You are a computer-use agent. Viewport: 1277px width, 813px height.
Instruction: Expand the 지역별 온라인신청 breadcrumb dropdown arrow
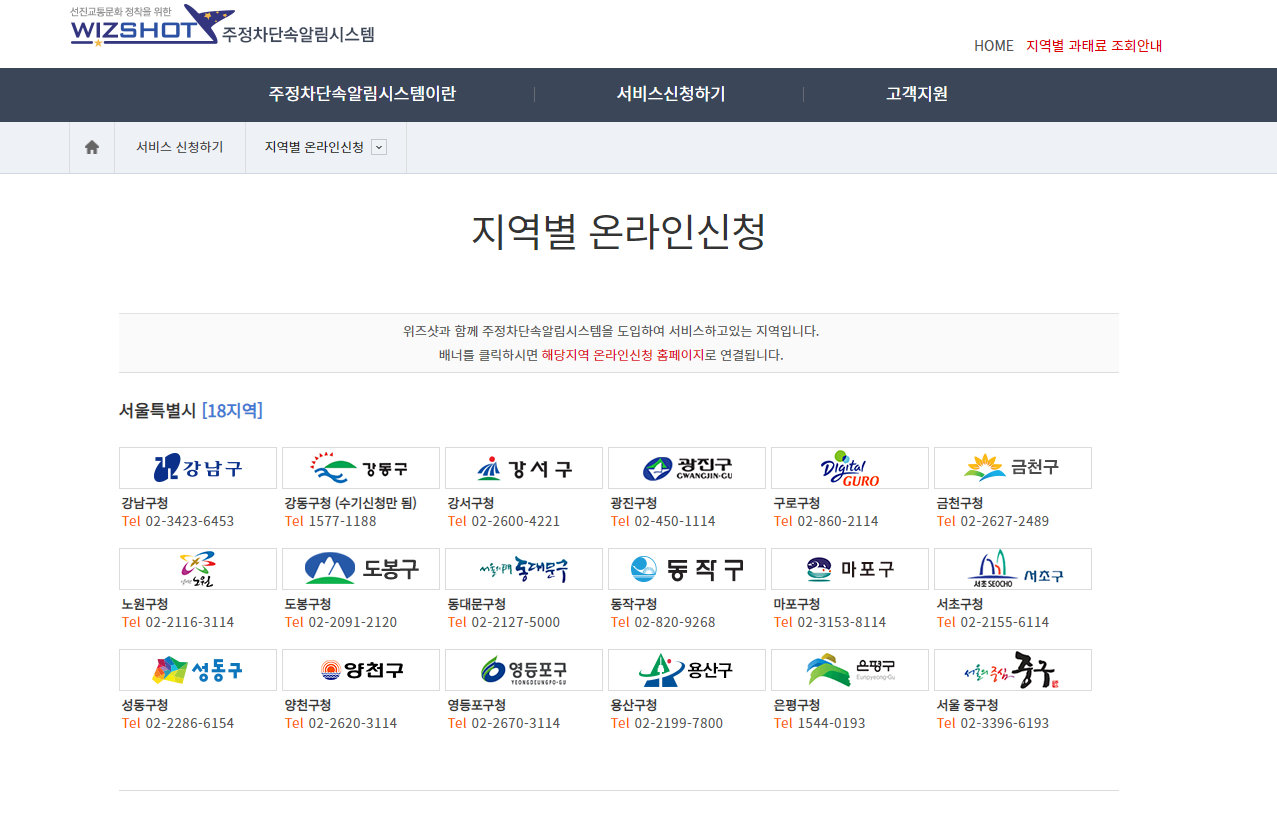pyautogui.click(x=379, y=147)
